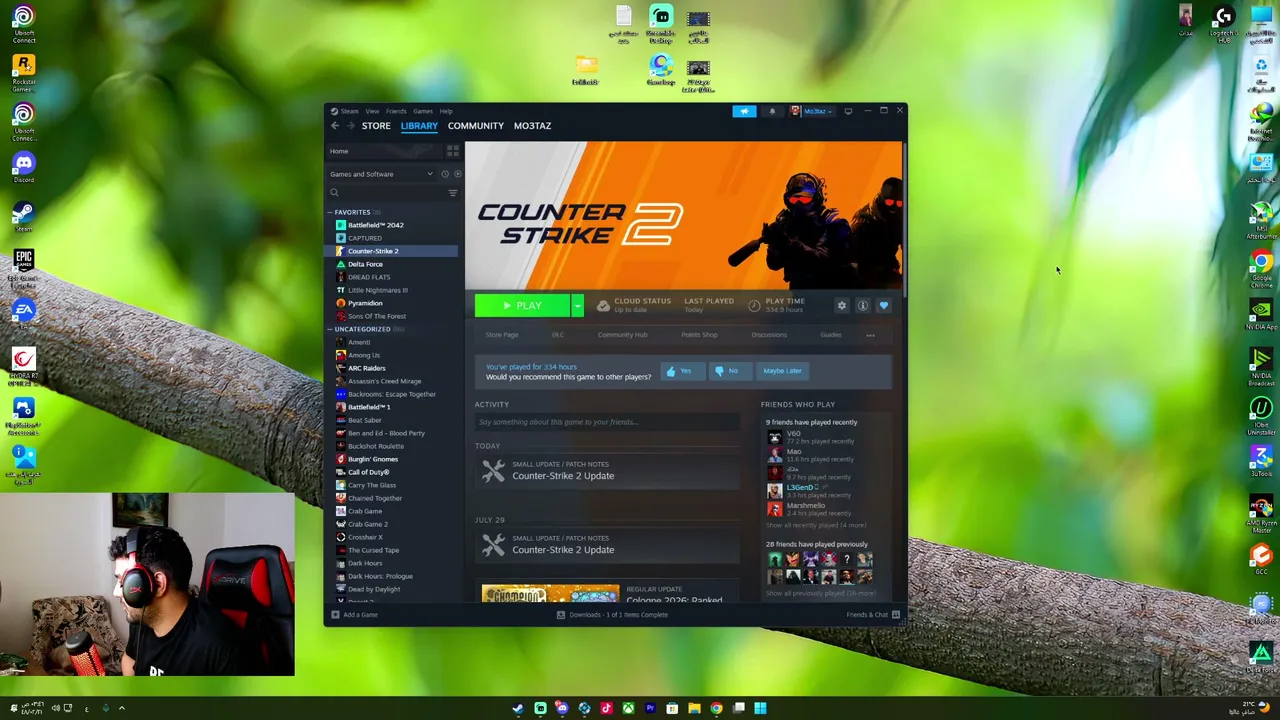
Task: Open the Downloads status bar item
Action: tap(612, 615)
